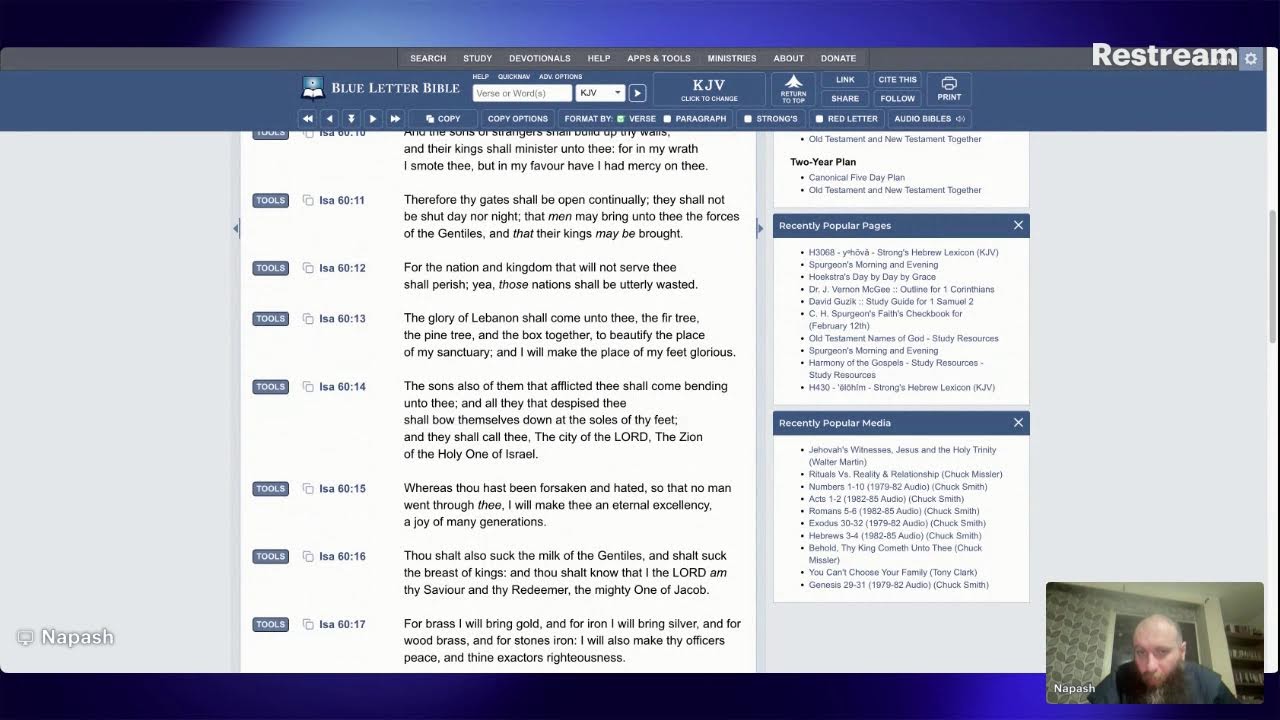Open the About menu
Viewport: 1280px width, 720px height.
(788, 58)
